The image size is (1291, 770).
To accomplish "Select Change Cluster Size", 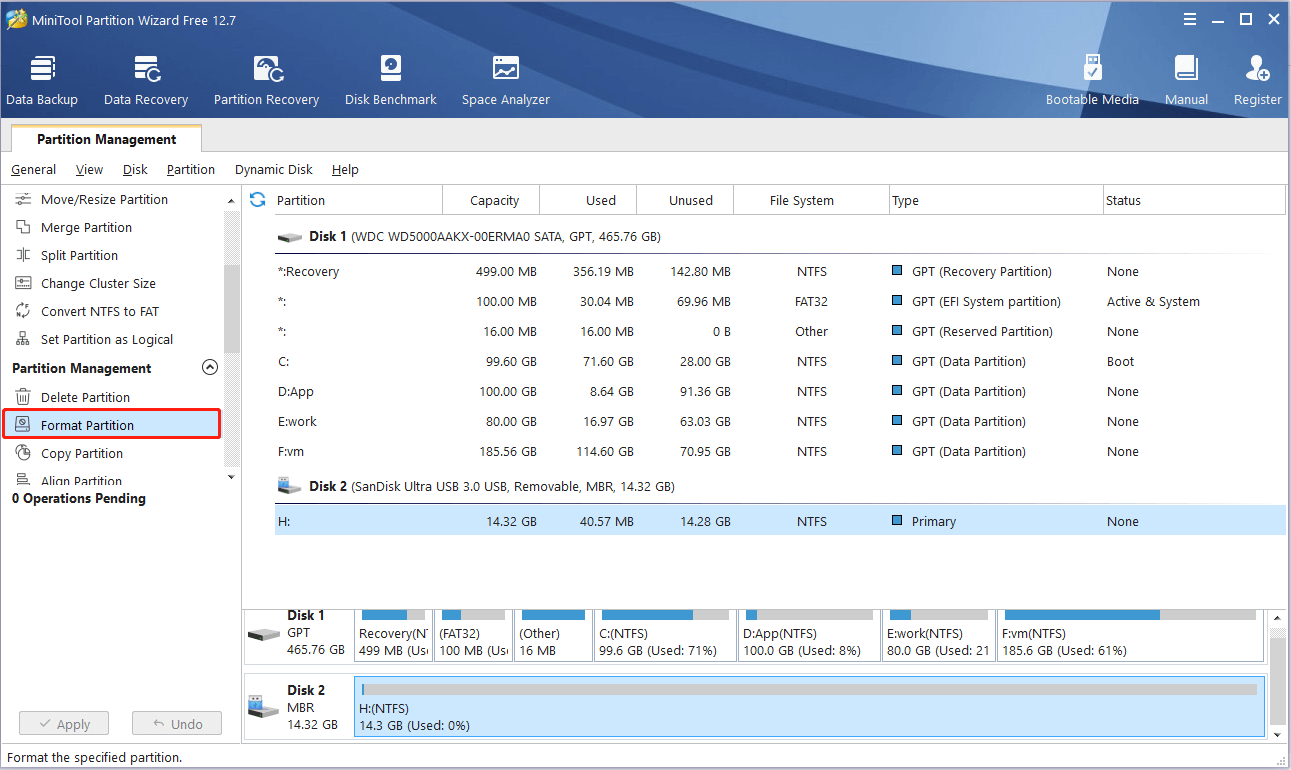I will [98, 284].
